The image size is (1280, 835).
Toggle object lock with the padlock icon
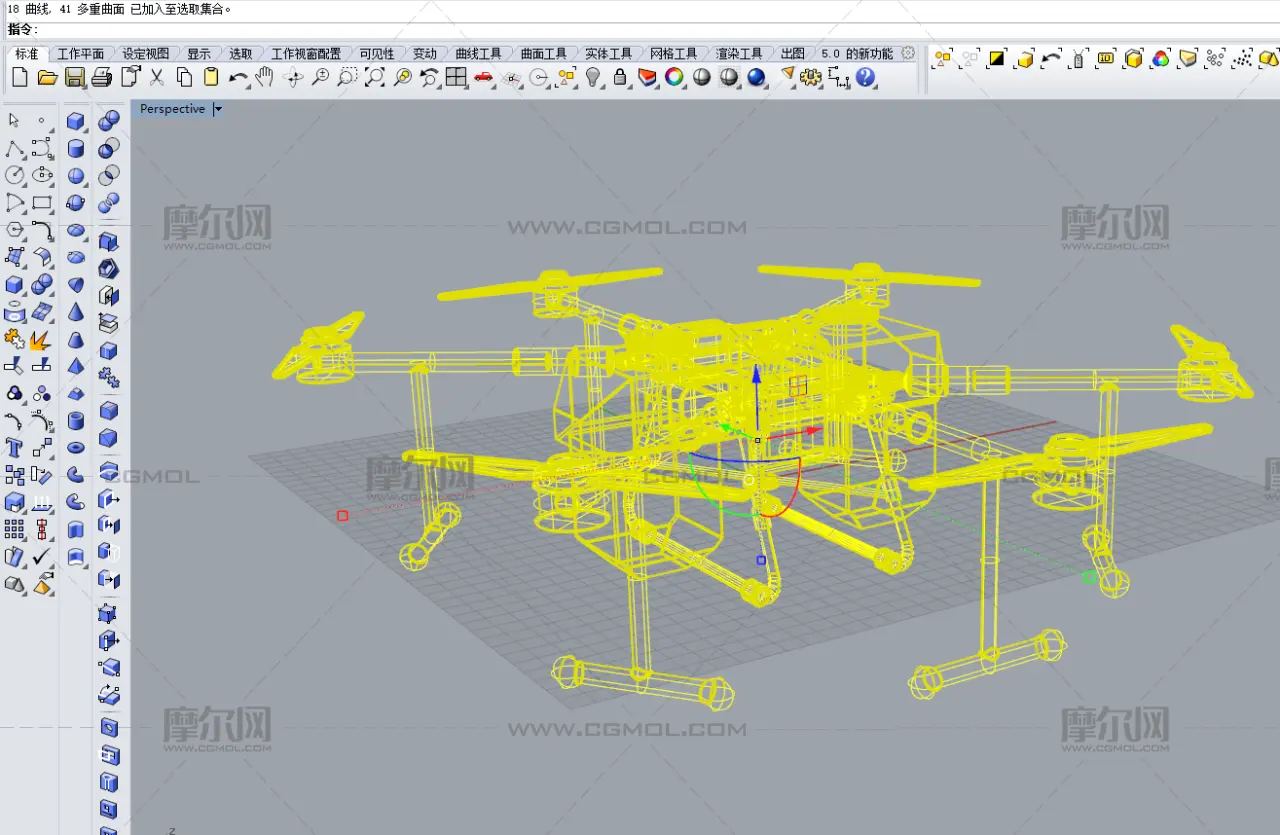(x=620, y=77)
